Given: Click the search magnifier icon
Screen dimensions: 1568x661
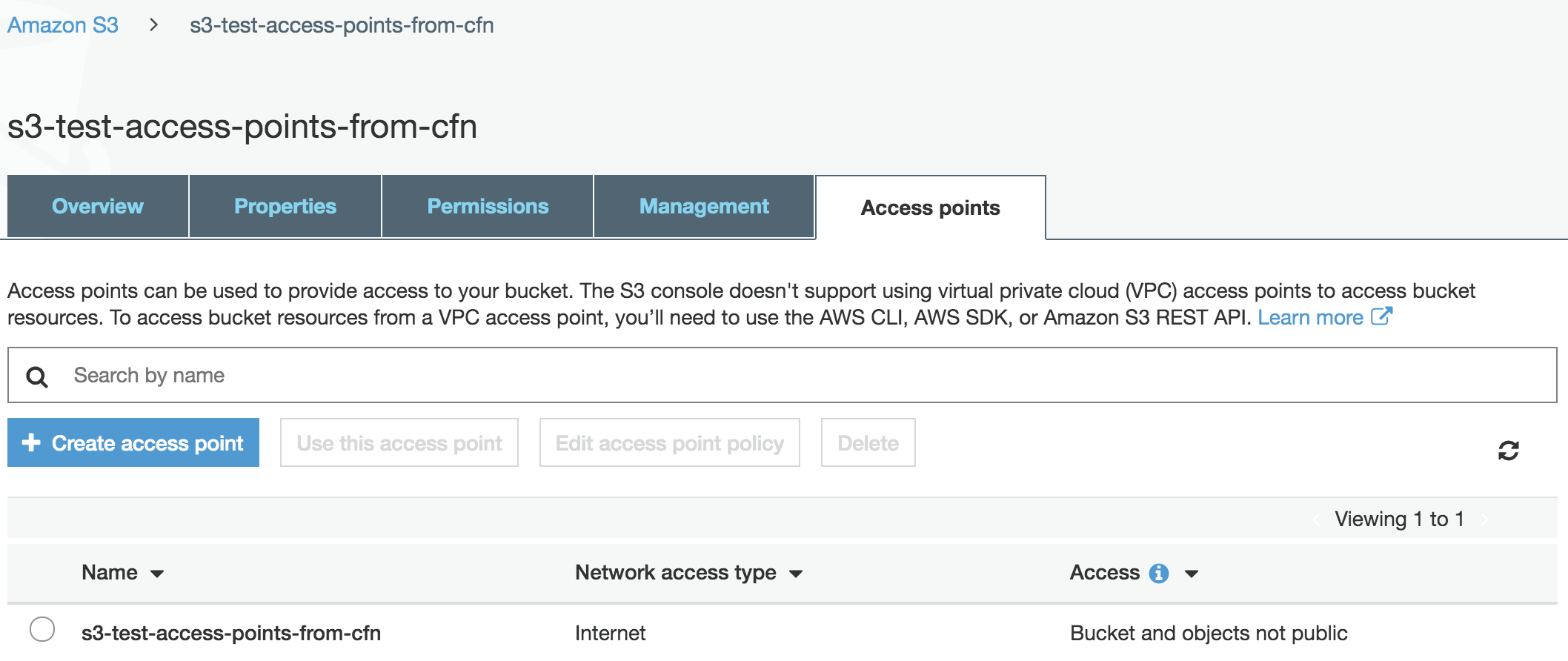Looking at the screenshot, I should pos(37,377).
